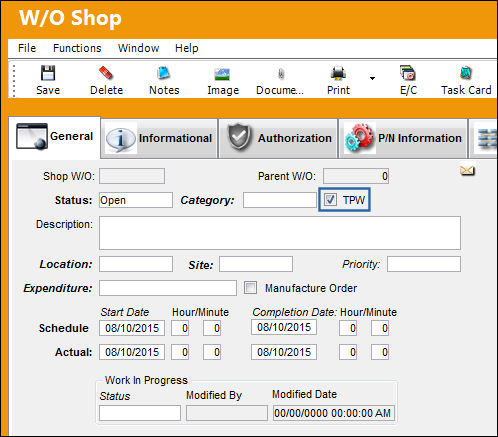
Task: Switch to the Authorization tab
Action: click(x=279, y=138)
